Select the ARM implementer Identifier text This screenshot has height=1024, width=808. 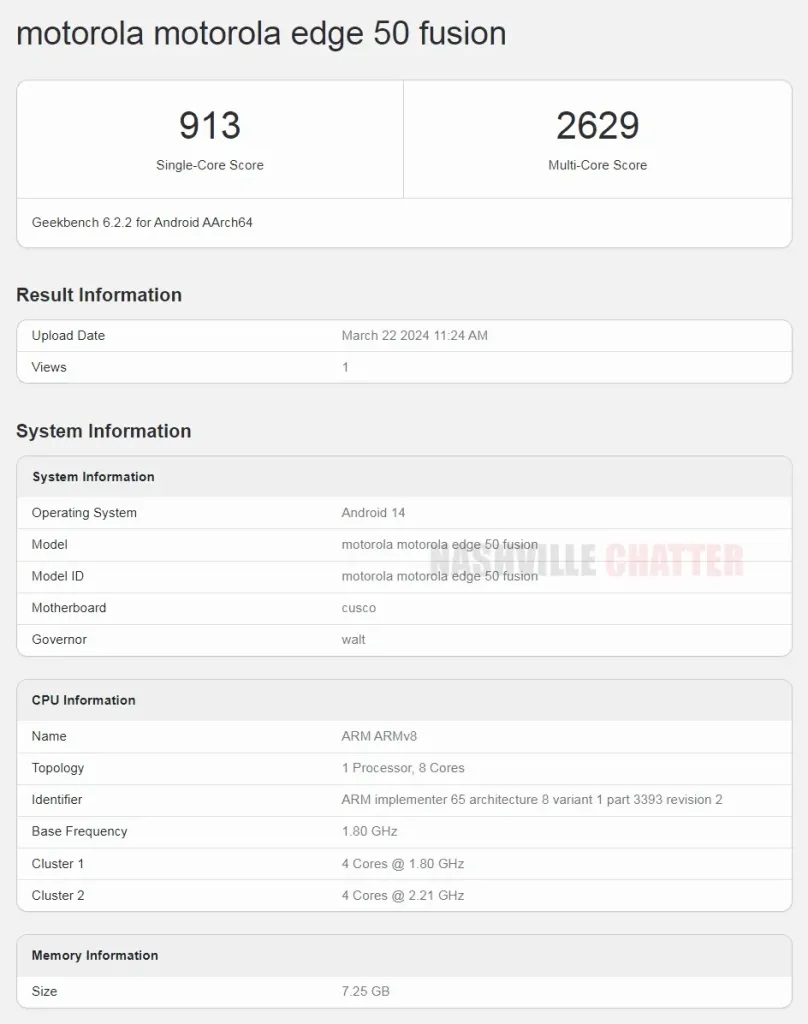pos(532,799)
